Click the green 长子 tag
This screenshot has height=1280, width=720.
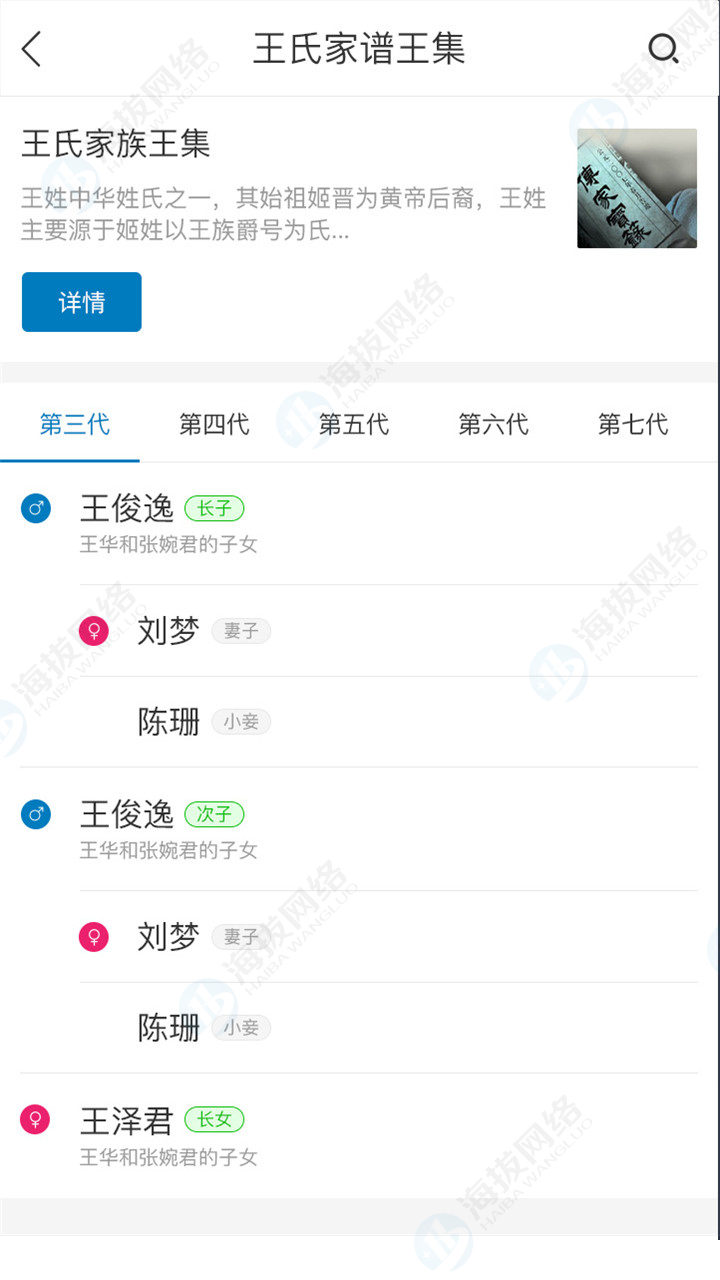point(214,509)
